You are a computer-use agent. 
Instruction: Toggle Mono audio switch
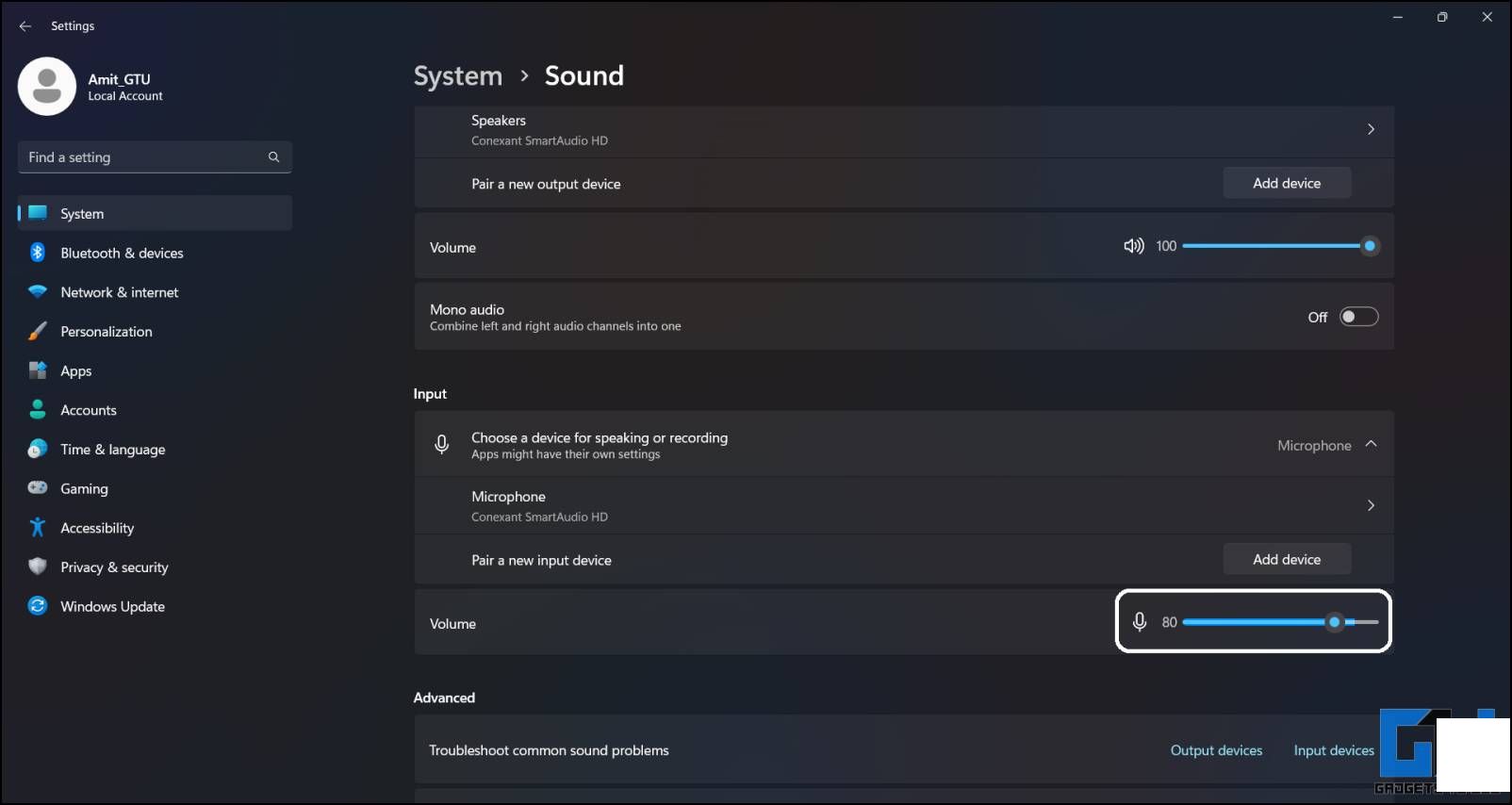(1359, 317)
